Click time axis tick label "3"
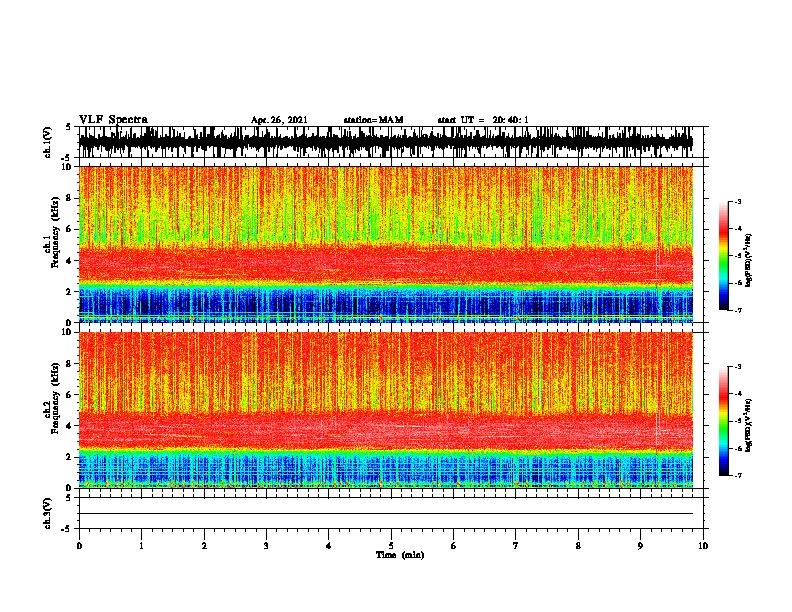Screen dimensions: 792x612 click(x=266, y=545)
